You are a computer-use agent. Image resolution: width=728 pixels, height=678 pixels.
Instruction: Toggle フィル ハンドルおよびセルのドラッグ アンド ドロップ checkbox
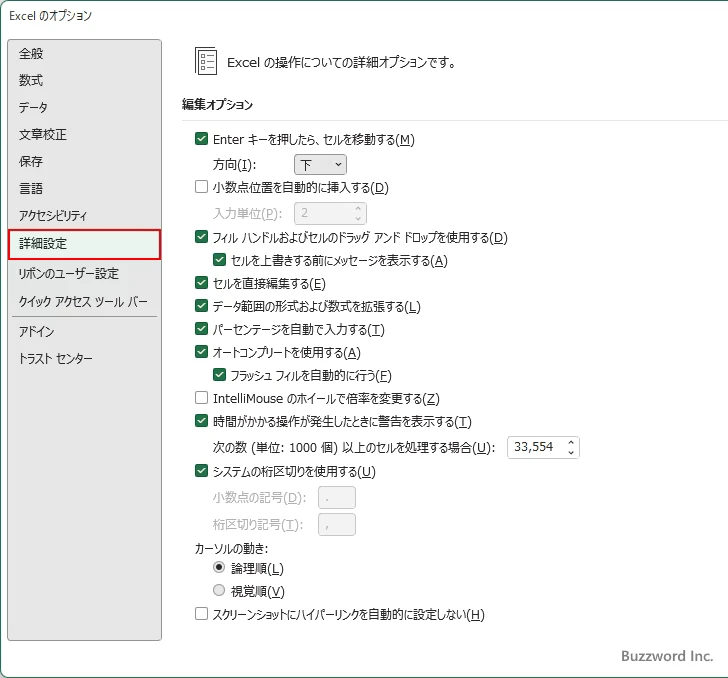[x=201, y=237]
